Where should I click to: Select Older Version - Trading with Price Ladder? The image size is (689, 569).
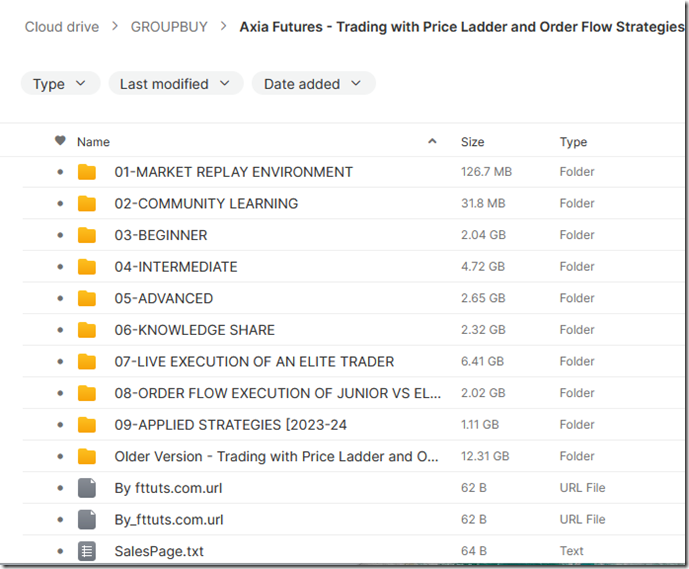[x=276, y=457]
